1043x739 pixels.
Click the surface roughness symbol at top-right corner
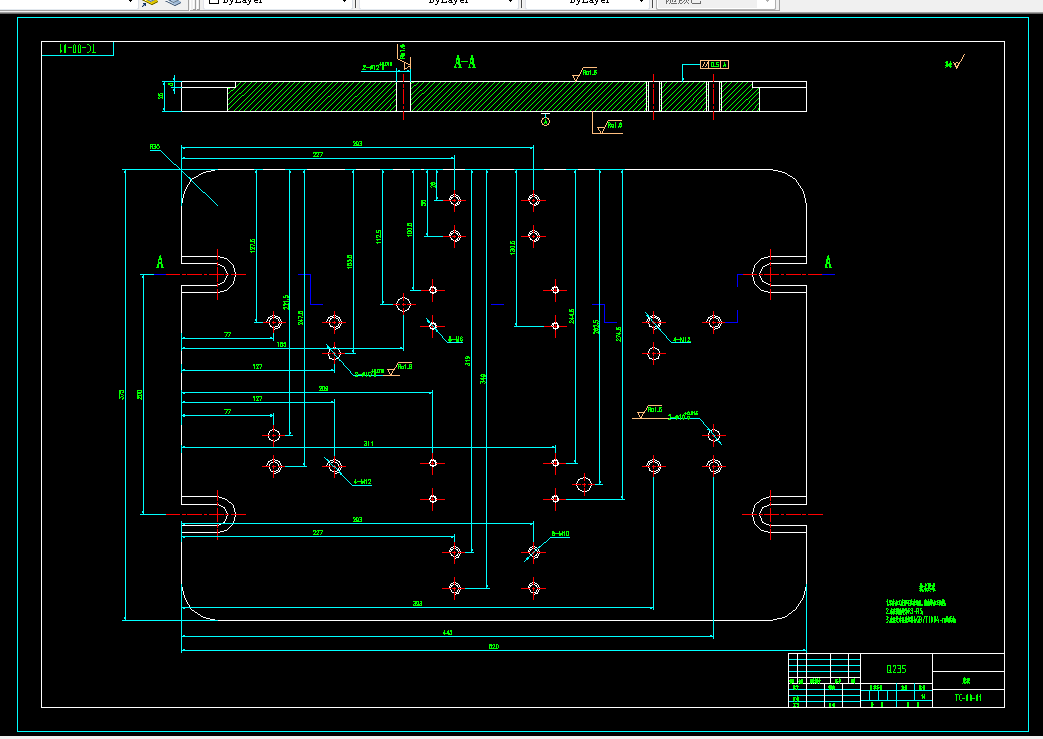954,63
